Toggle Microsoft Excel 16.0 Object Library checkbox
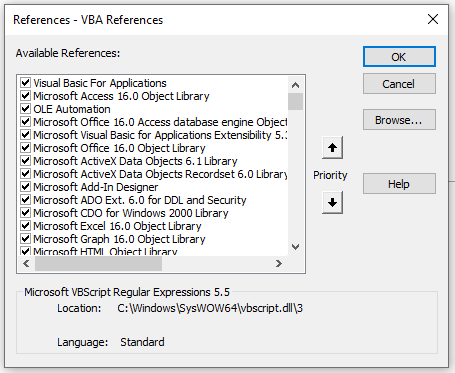The height and width of the screenshot is (373, 455). point(25,226)
